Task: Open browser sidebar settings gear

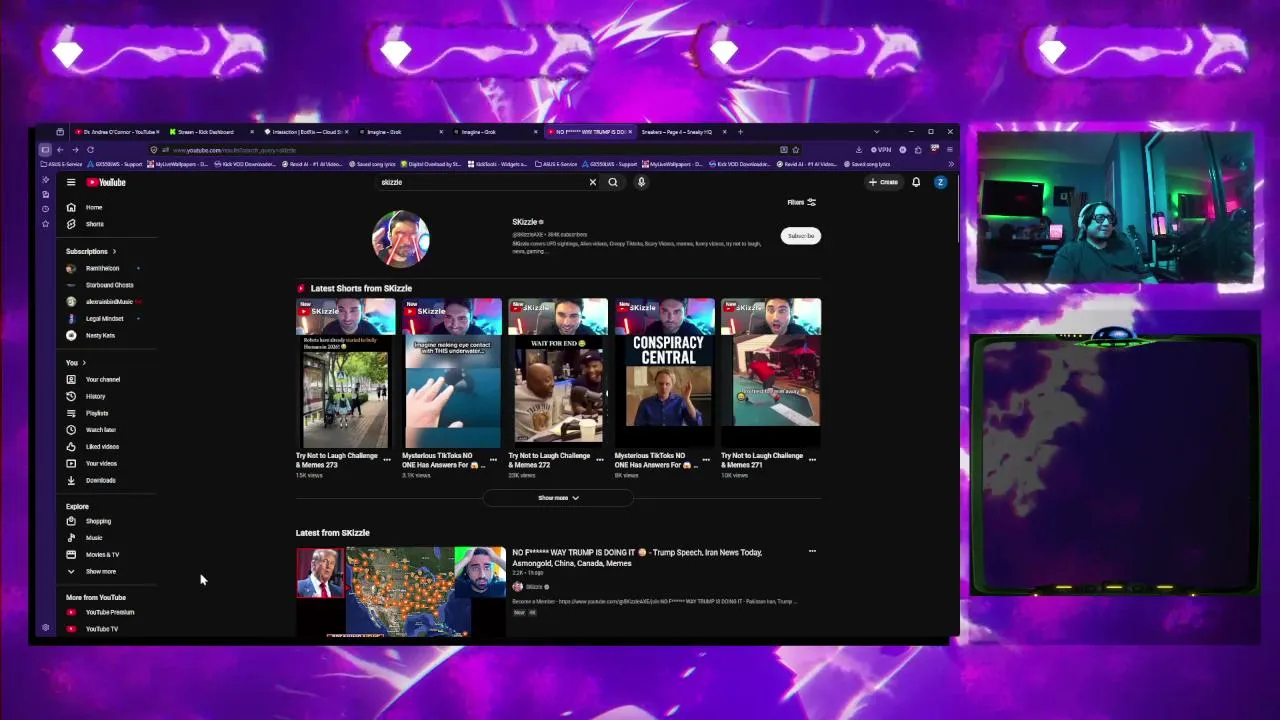Action: (45, 628)
